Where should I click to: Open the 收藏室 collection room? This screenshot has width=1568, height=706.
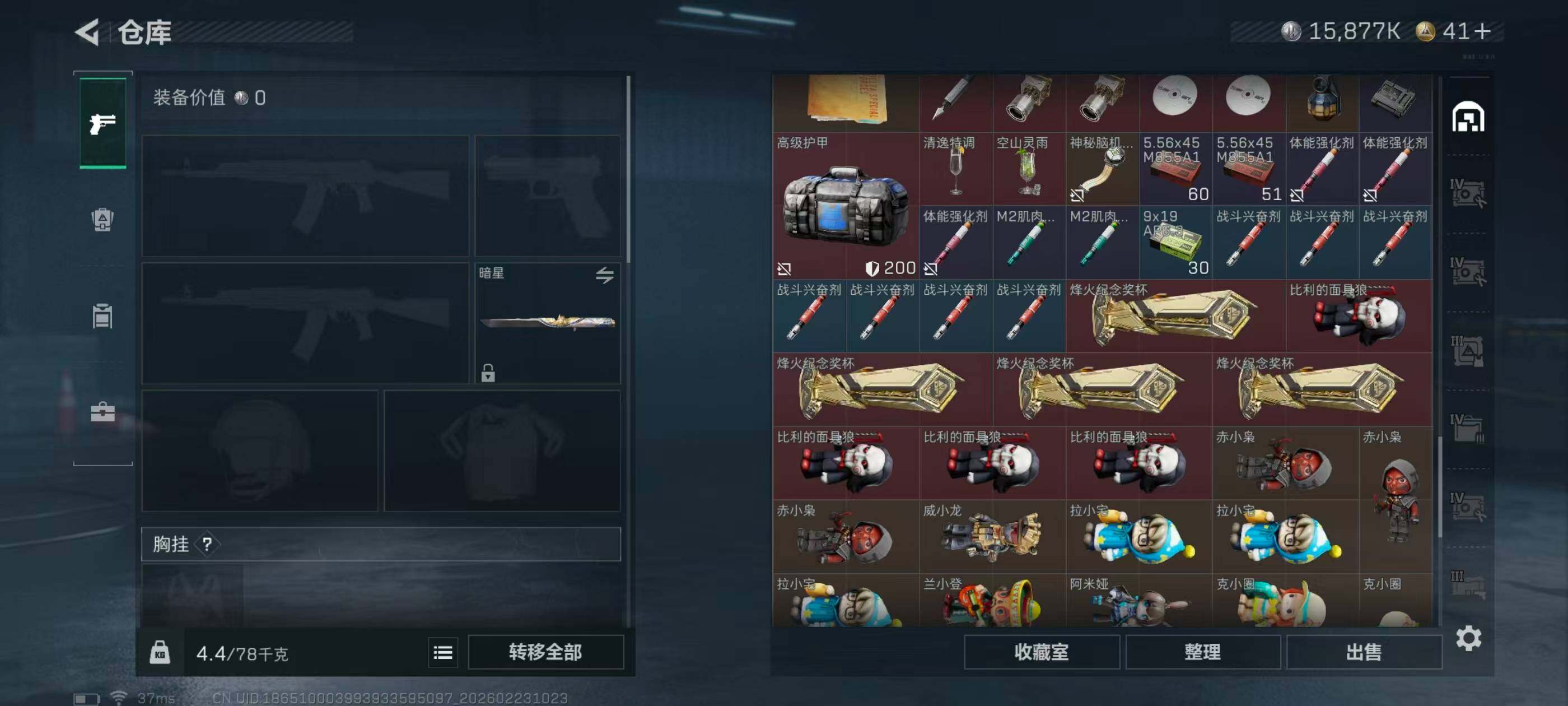click(x=1041, y=652)
